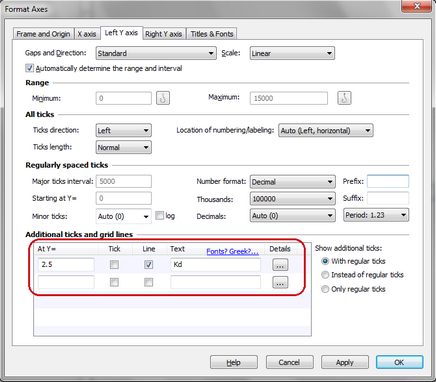Screen dimensions: 436x382
Task: Close the Format Axes dialog
Action: (x=417, y=6)
